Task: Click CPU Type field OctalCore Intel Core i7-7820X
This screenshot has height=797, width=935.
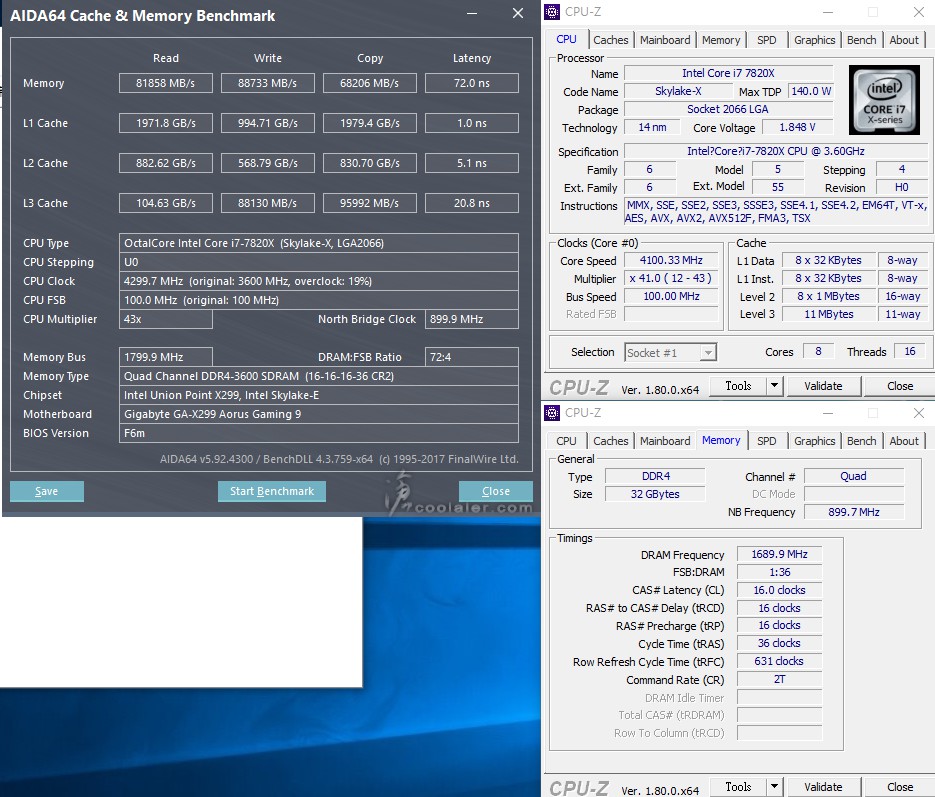Action: pyautogui.click(x=318, y=243)
